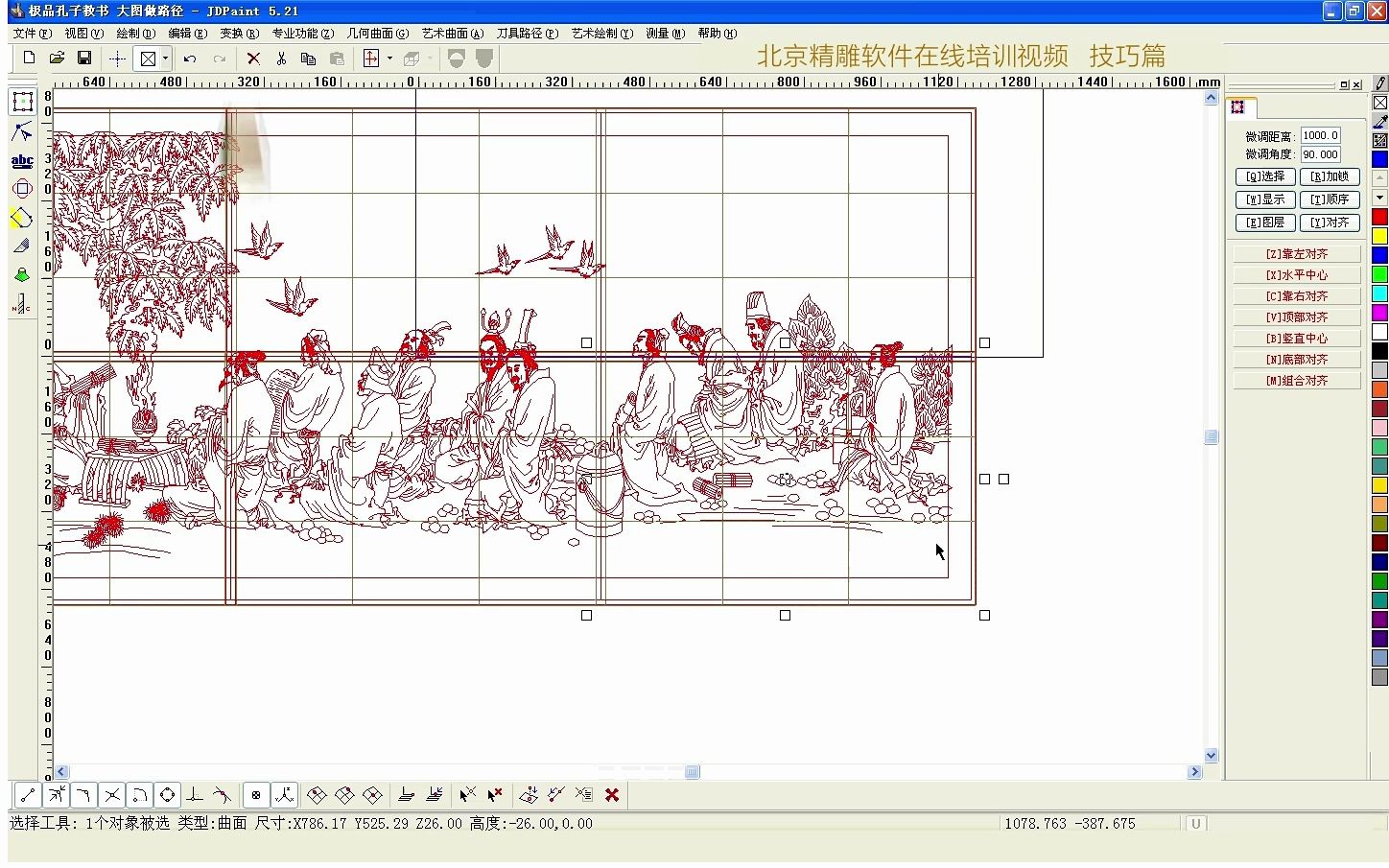Click the pen icon at right strip top
1389x868 pixels.
point(1380,83)
